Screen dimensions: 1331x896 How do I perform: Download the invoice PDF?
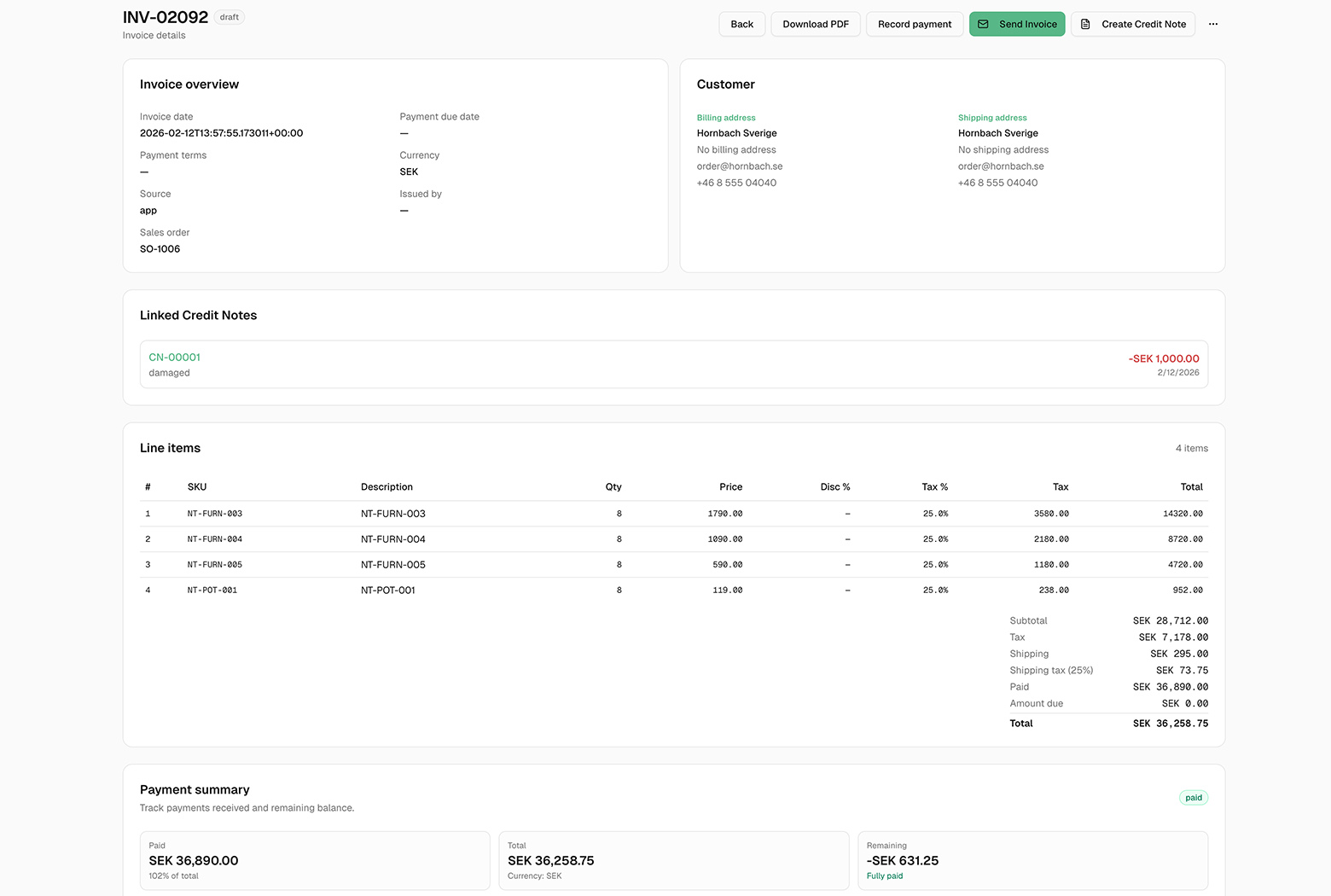[815, 24]
